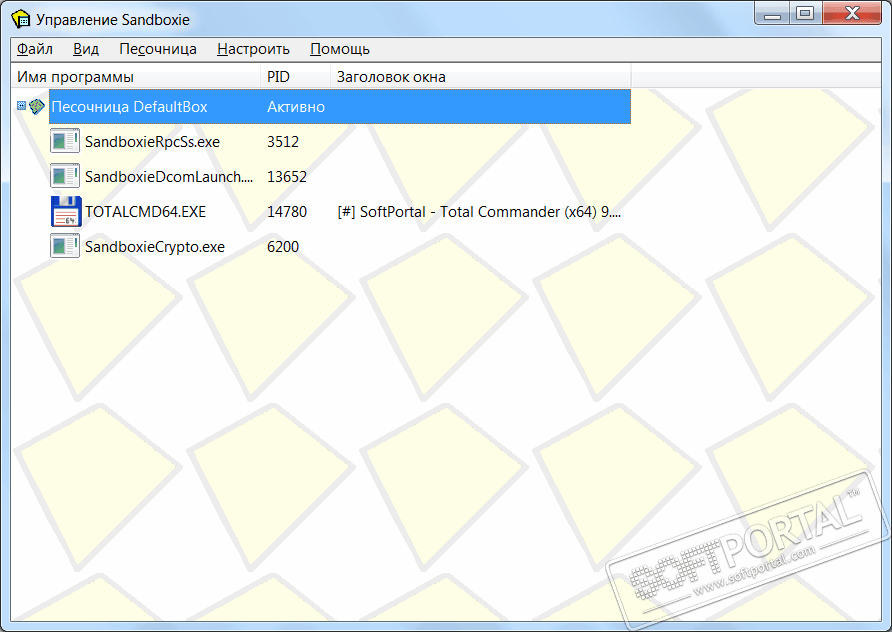Click the SandboxieCrypto.exe process icon

[65, 247]
